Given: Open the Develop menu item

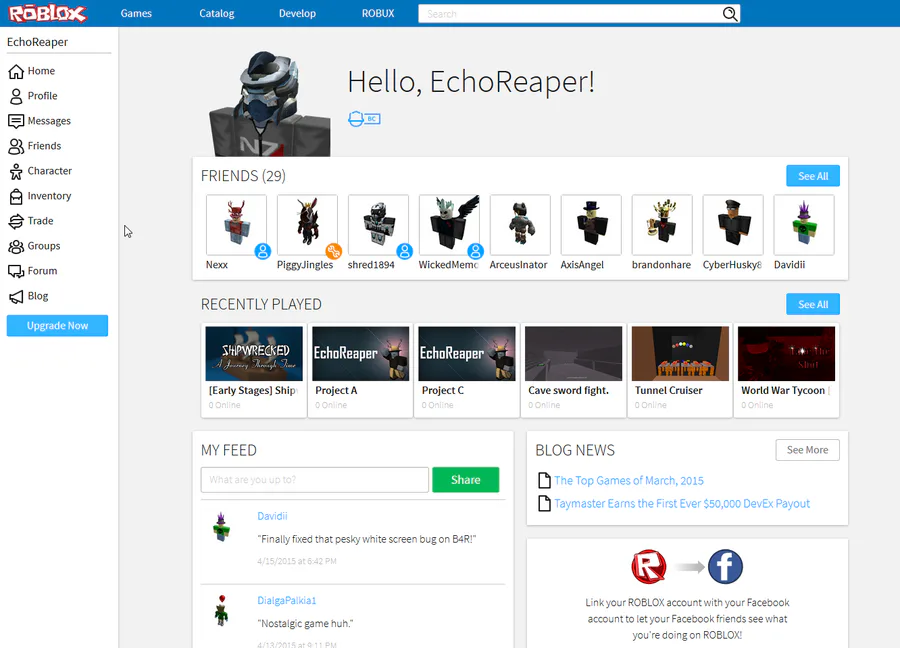Looking at the screenshot, I should click(x=297, y=13).
